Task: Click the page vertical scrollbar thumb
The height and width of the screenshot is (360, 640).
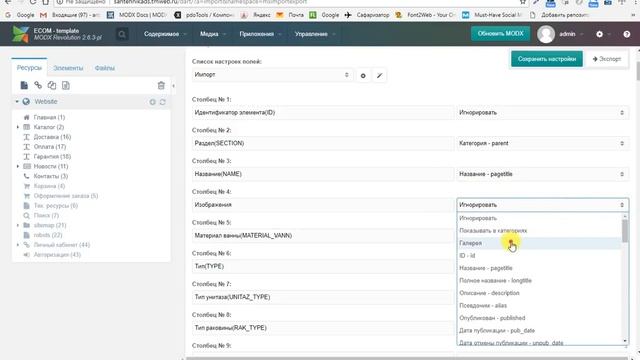Action: [x=638, y=70]
